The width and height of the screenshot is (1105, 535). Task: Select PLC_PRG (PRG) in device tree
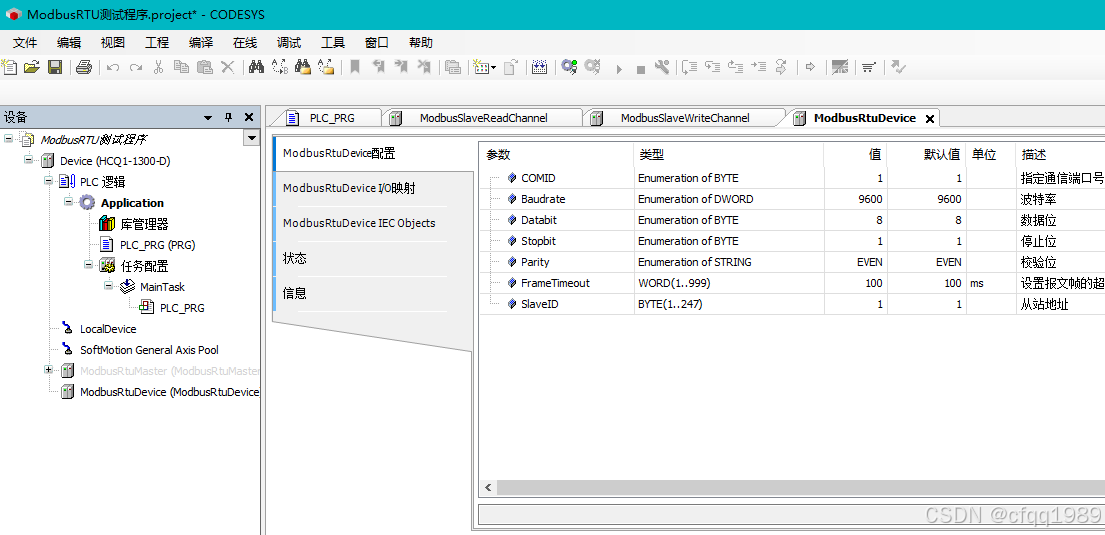click(157, 245)
